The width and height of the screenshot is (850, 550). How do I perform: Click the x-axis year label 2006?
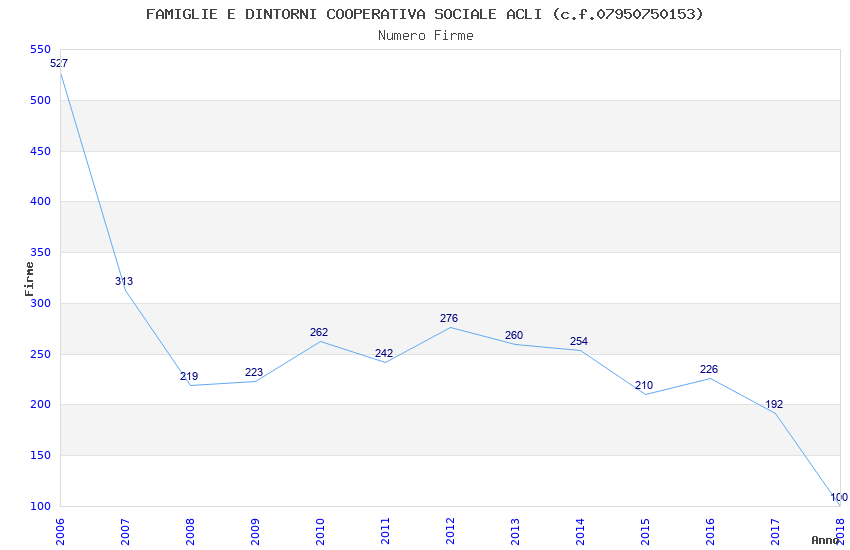(60, 532)
